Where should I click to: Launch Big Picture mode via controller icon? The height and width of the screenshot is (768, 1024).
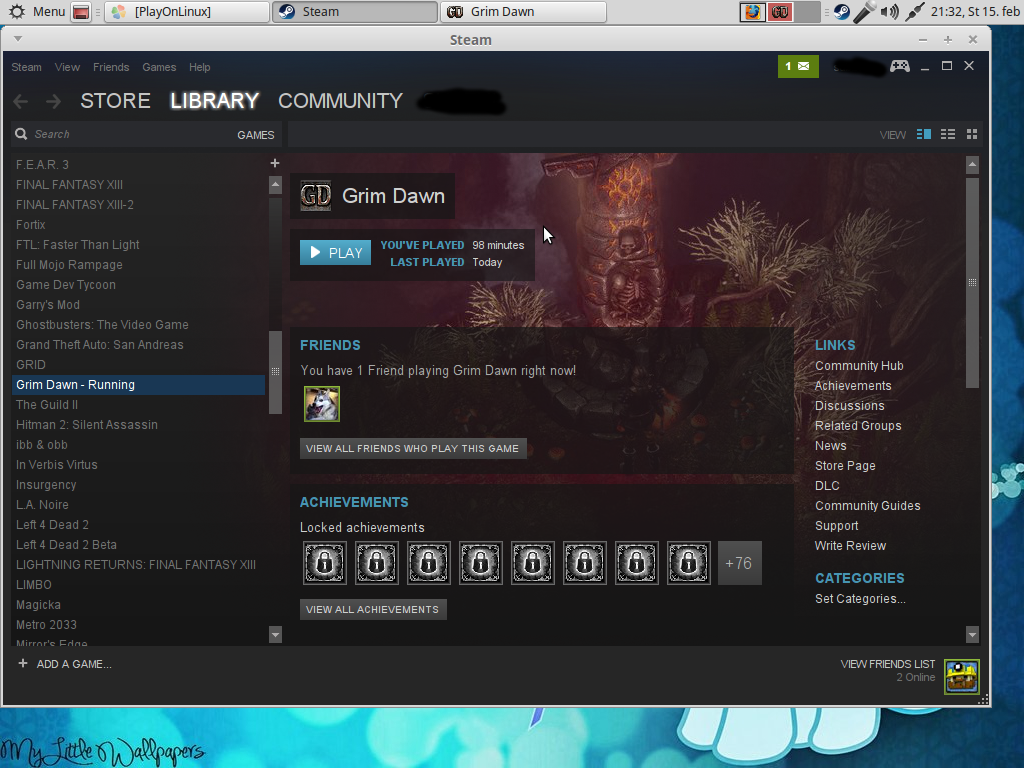tap(900, 66)
